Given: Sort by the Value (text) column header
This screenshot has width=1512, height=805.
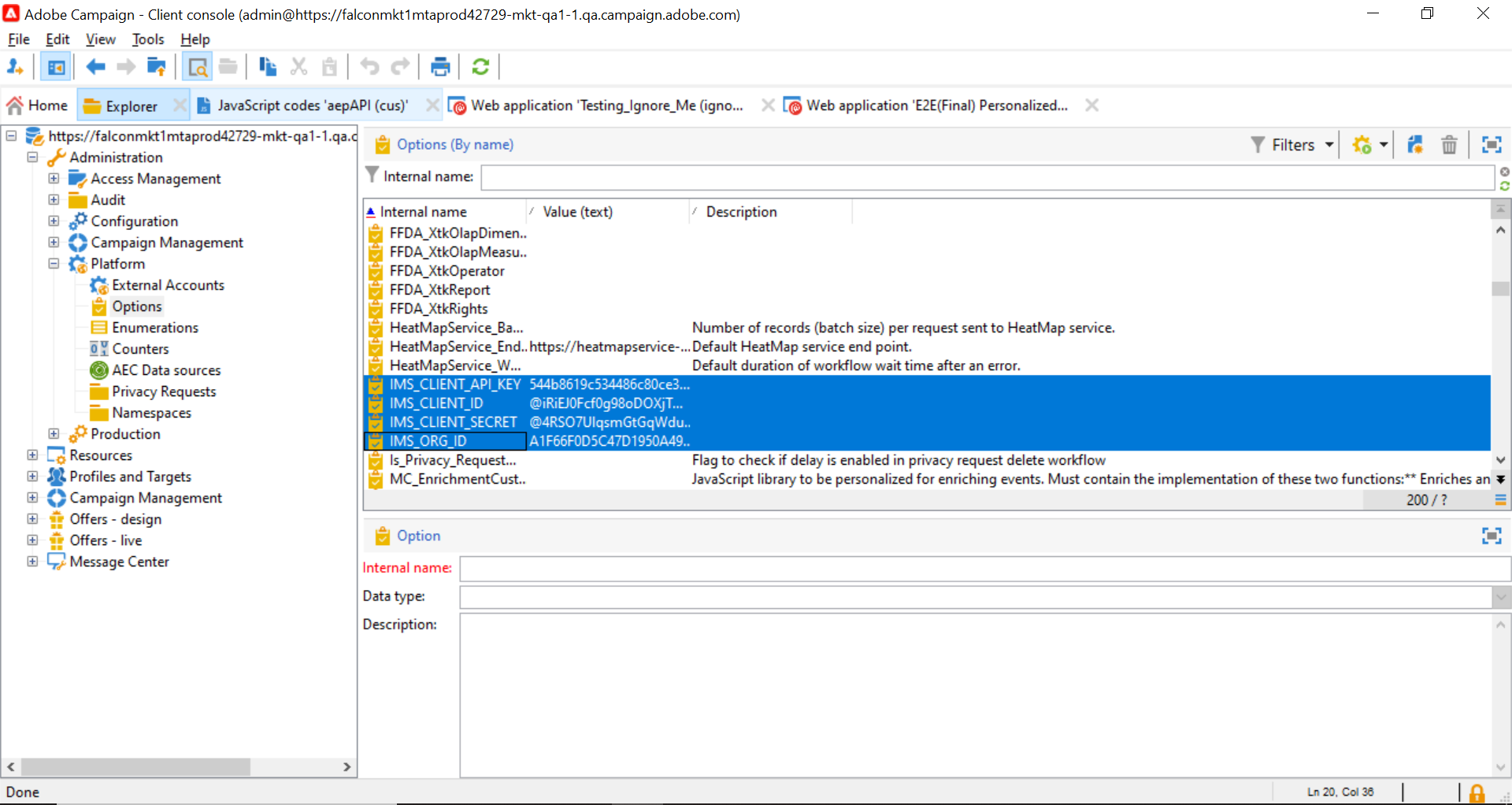Looking at the screenshot, I should 607,212.
